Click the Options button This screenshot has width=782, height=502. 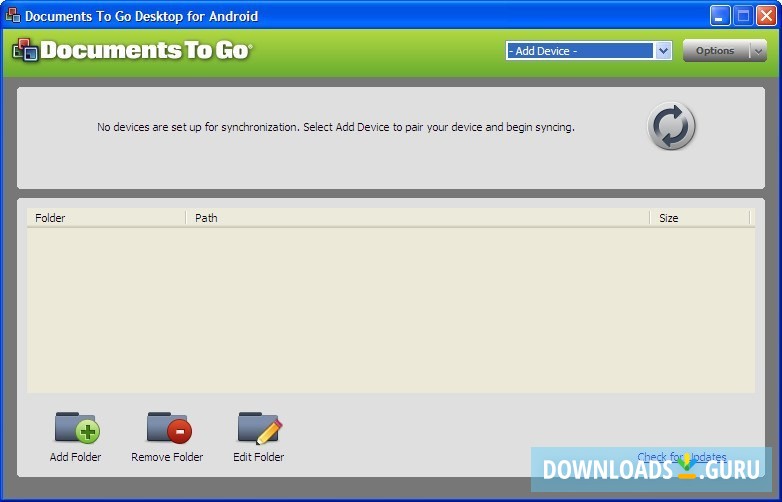[x=716, y=51]
